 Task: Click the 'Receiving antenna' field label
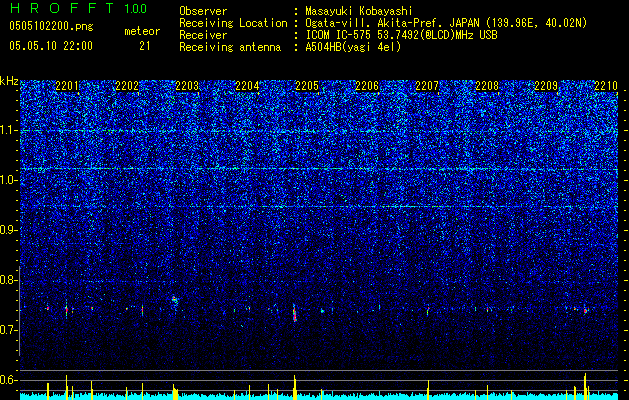click(230, 47)
